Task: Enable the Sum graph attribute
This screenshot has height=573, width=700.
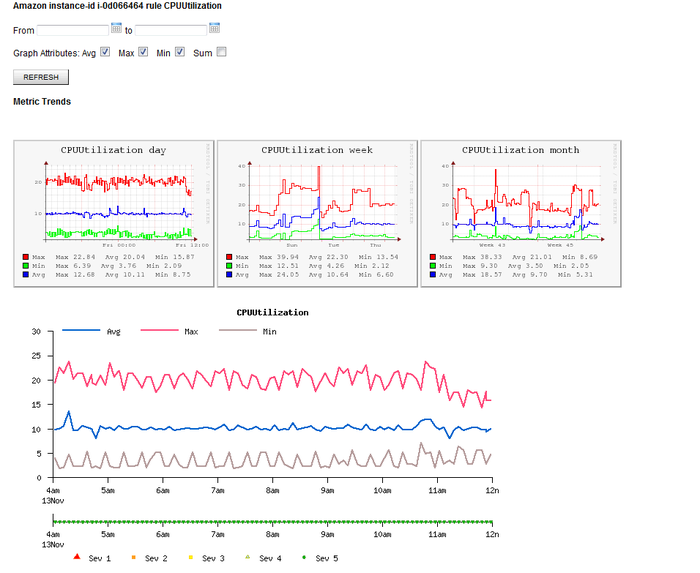Action: coord(221,52)
